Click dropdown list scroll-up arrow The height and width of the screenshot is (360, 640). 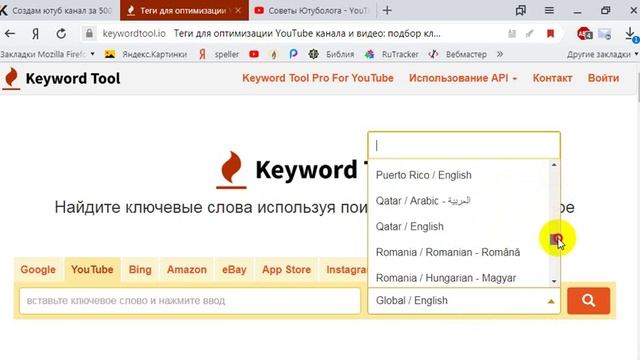554,164
